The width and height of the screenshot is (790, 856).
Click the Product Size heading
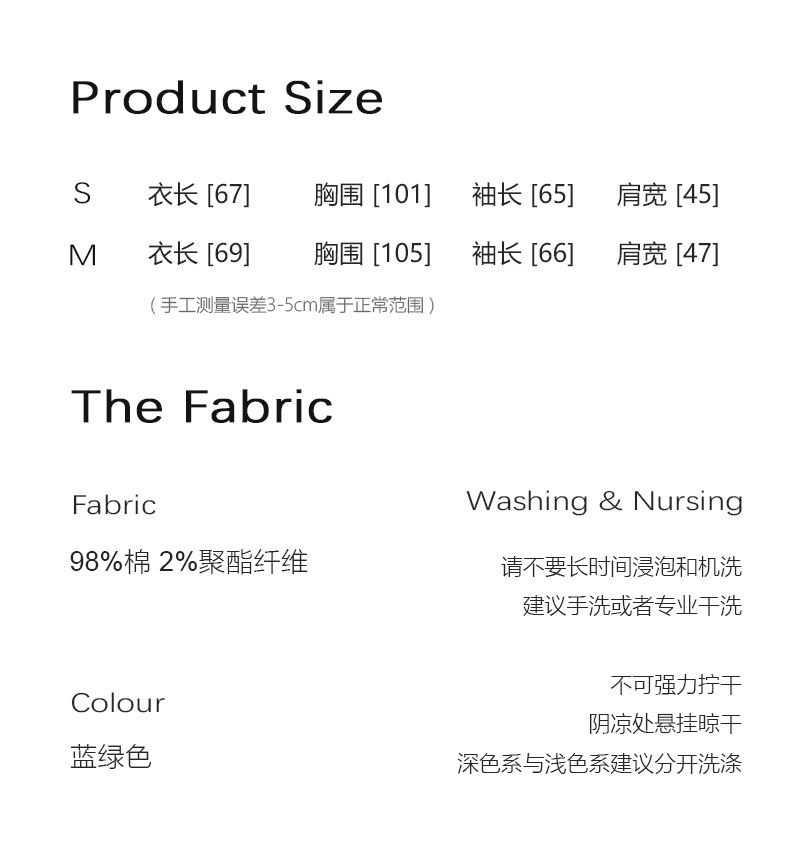[227, 99]
